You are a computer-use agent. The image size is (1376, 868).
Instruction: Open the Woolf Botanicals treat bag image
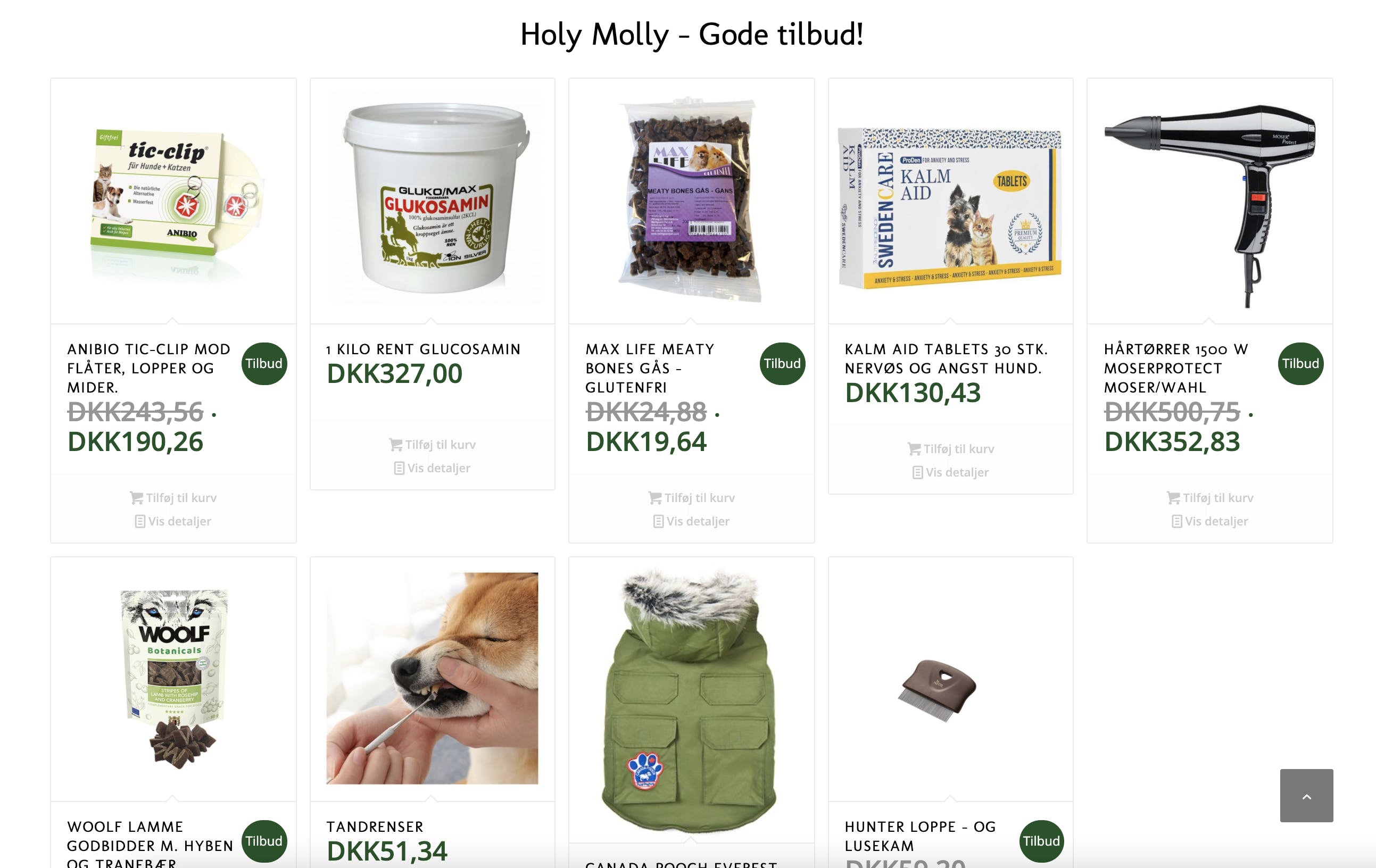173,678
